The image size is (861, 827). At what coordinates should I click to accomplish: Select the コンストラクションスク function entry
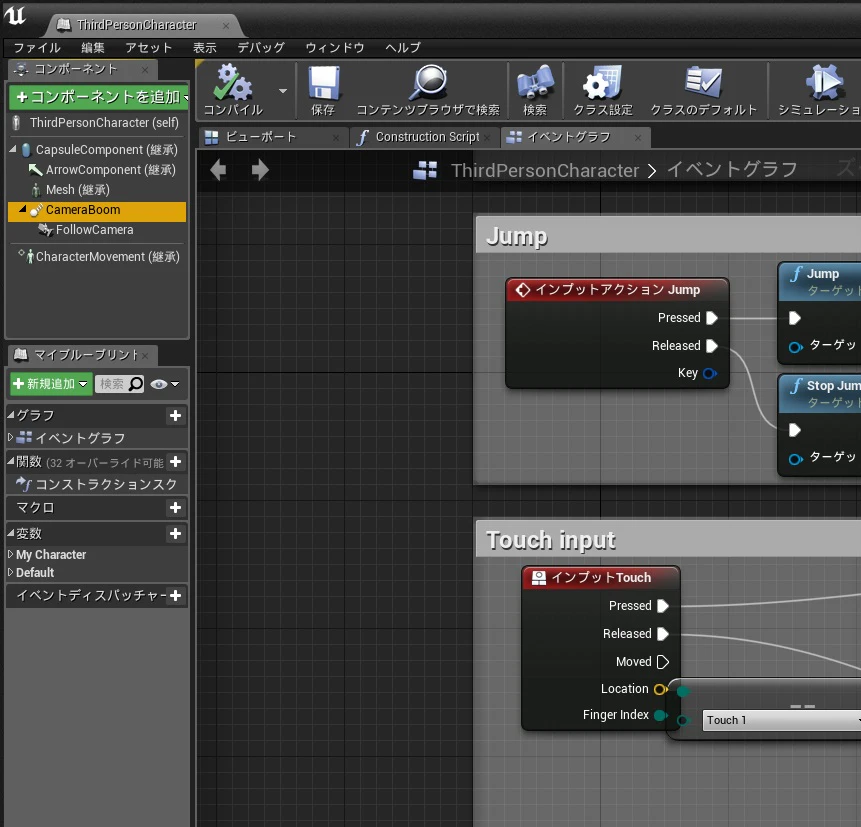[97, 484]
